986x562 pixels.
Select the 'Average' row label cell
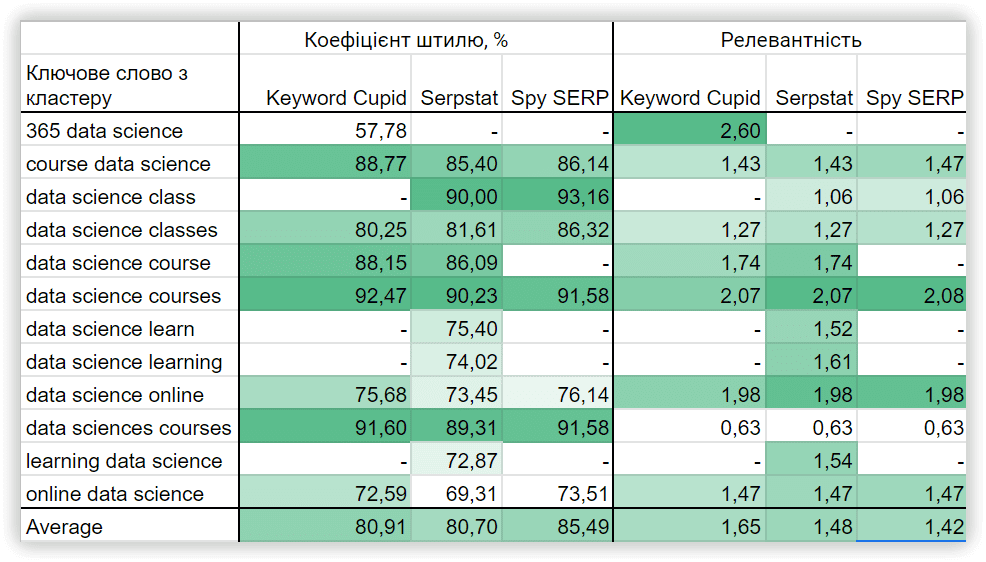[x=130, y=526]
